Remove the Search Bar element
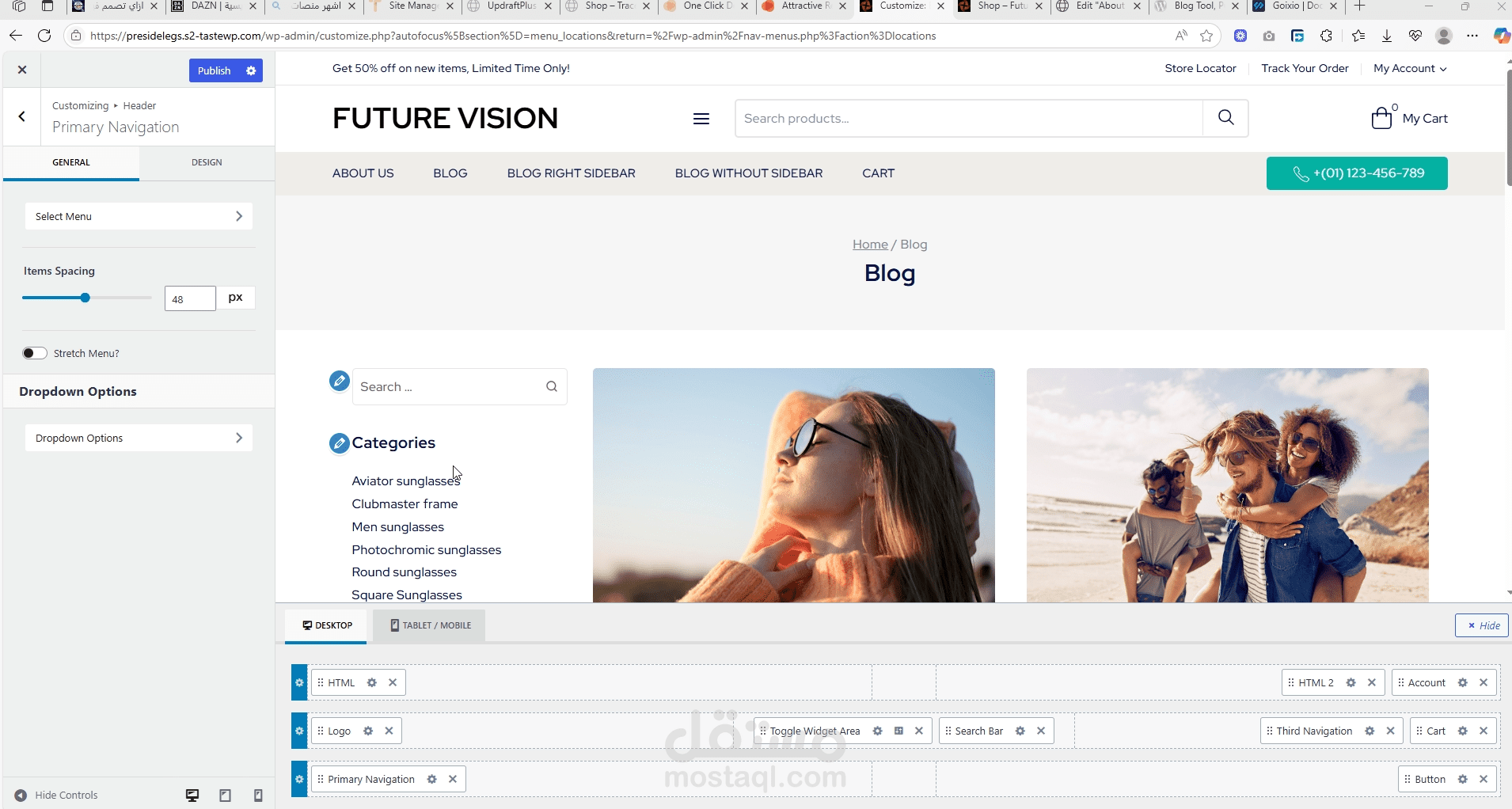 tap(1041, 731)
